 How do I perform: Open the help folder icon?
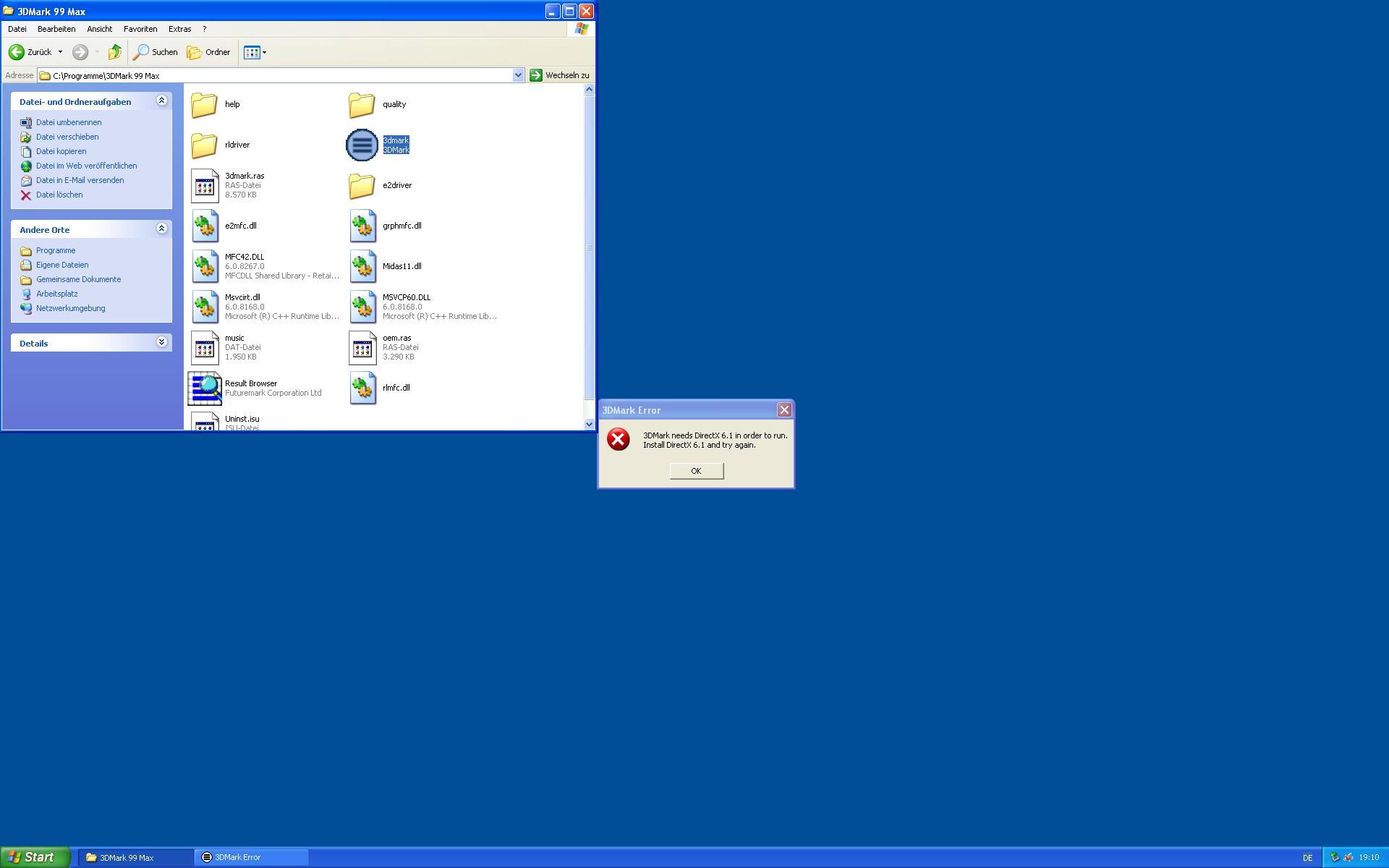[x=204, y=105]
